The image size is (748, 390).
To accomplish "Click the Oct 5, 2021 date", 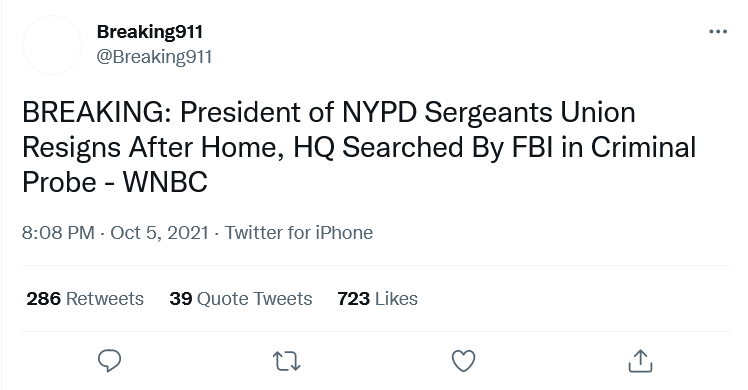I will (160, 233).
